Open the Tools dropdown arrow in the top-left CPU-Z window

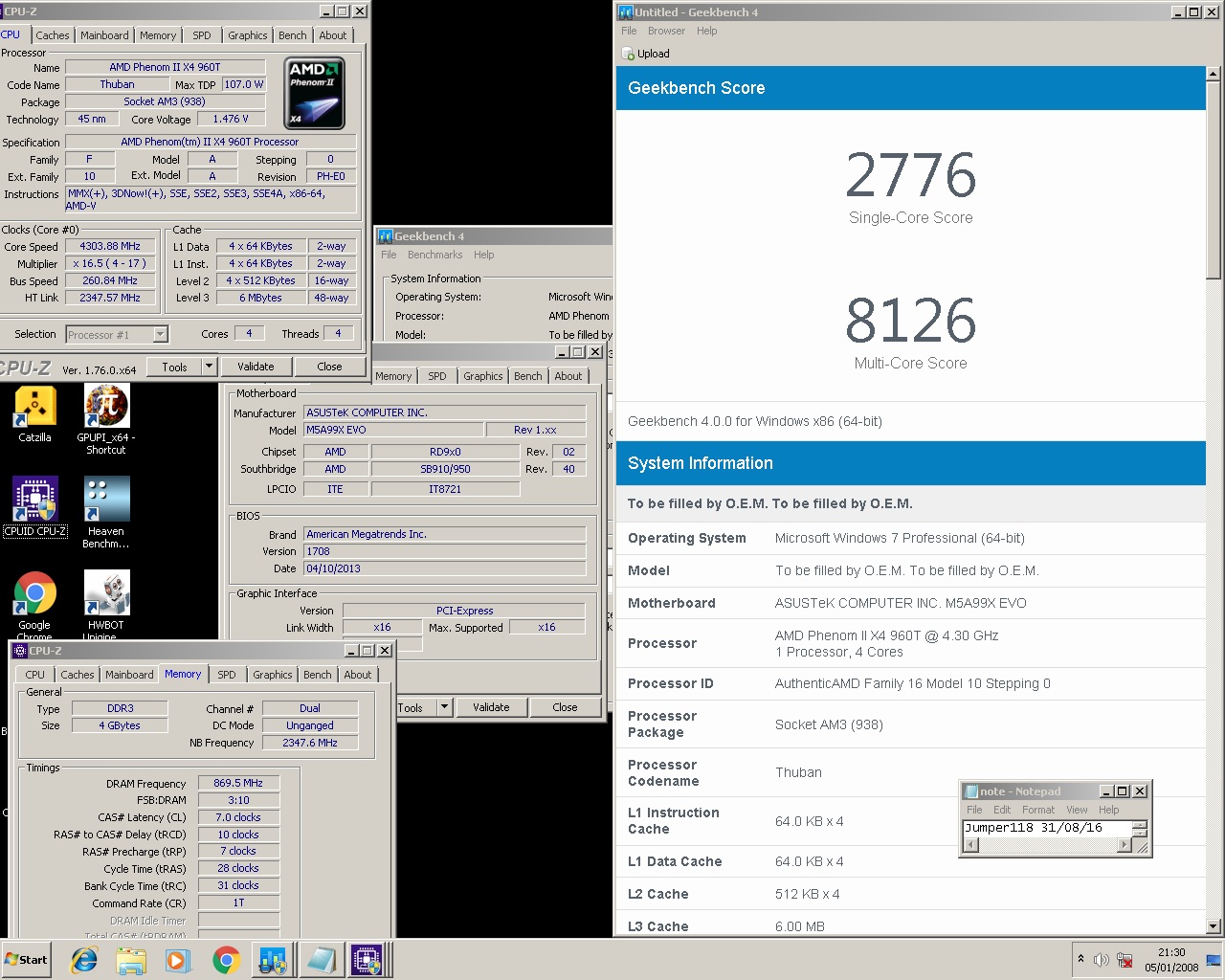(209, 367)
